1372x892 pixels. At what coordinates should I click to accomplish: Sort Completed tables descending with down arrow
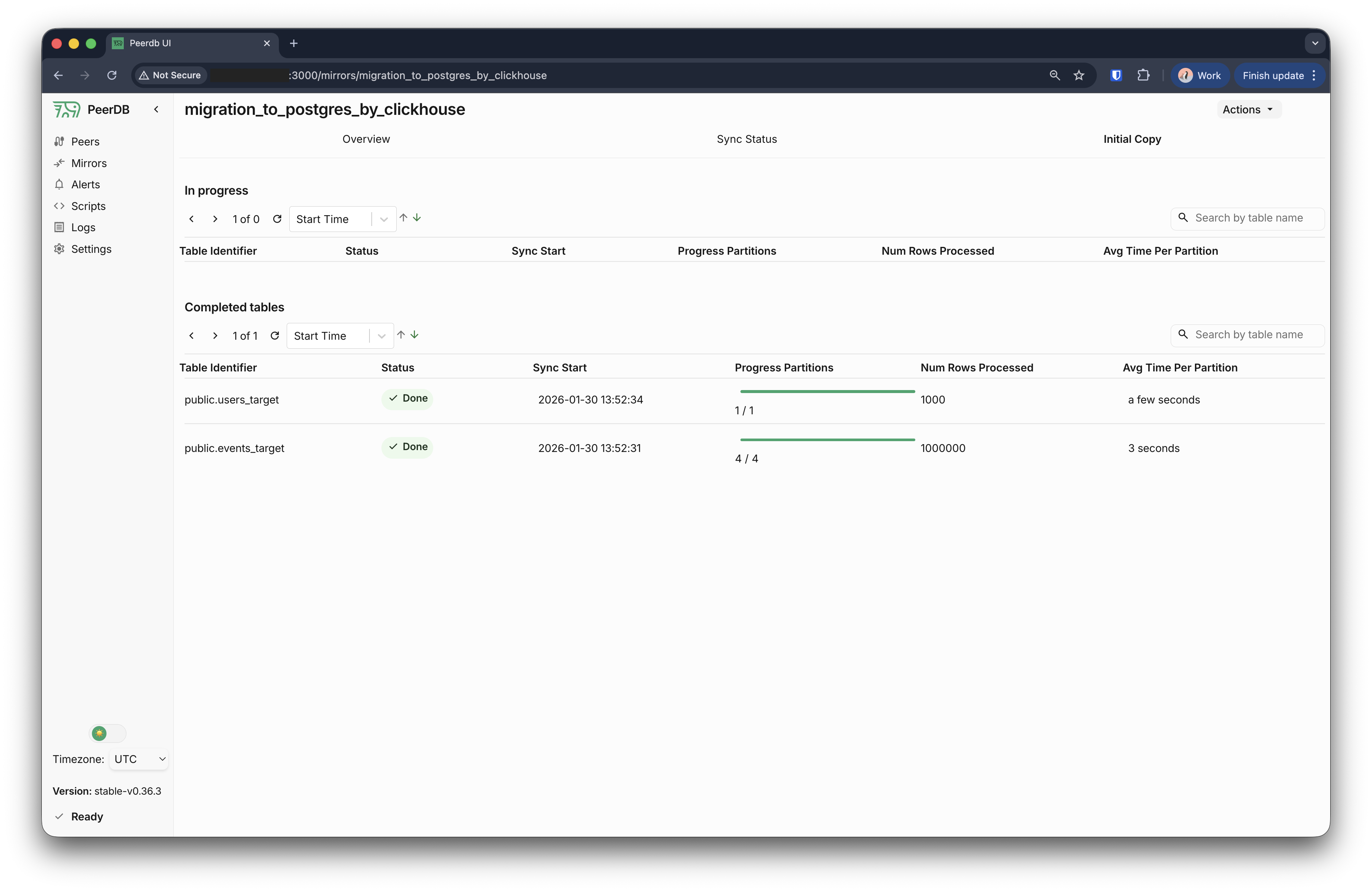click(415, 335)
